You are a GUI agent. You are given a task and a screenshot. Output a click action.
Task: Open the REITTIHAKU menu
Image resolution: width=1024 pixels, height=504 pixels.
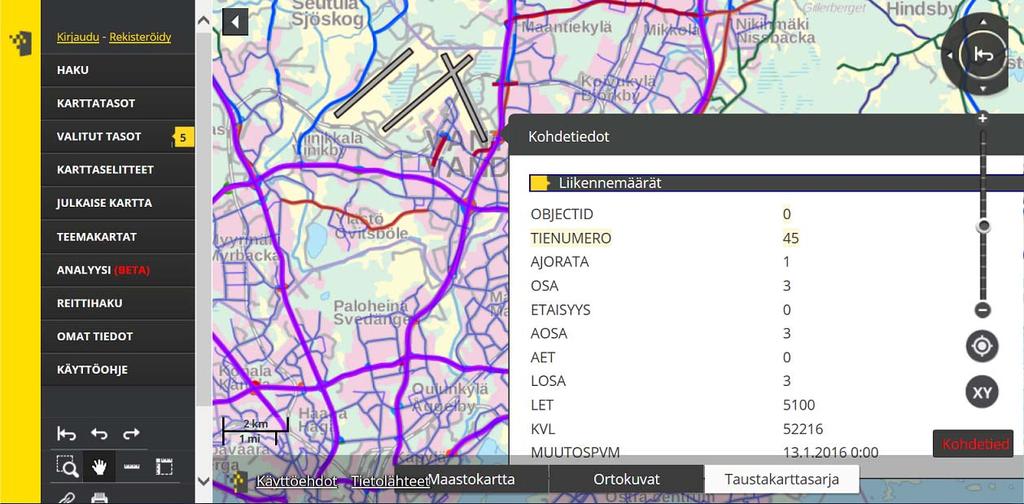click(x=118, y=303)
